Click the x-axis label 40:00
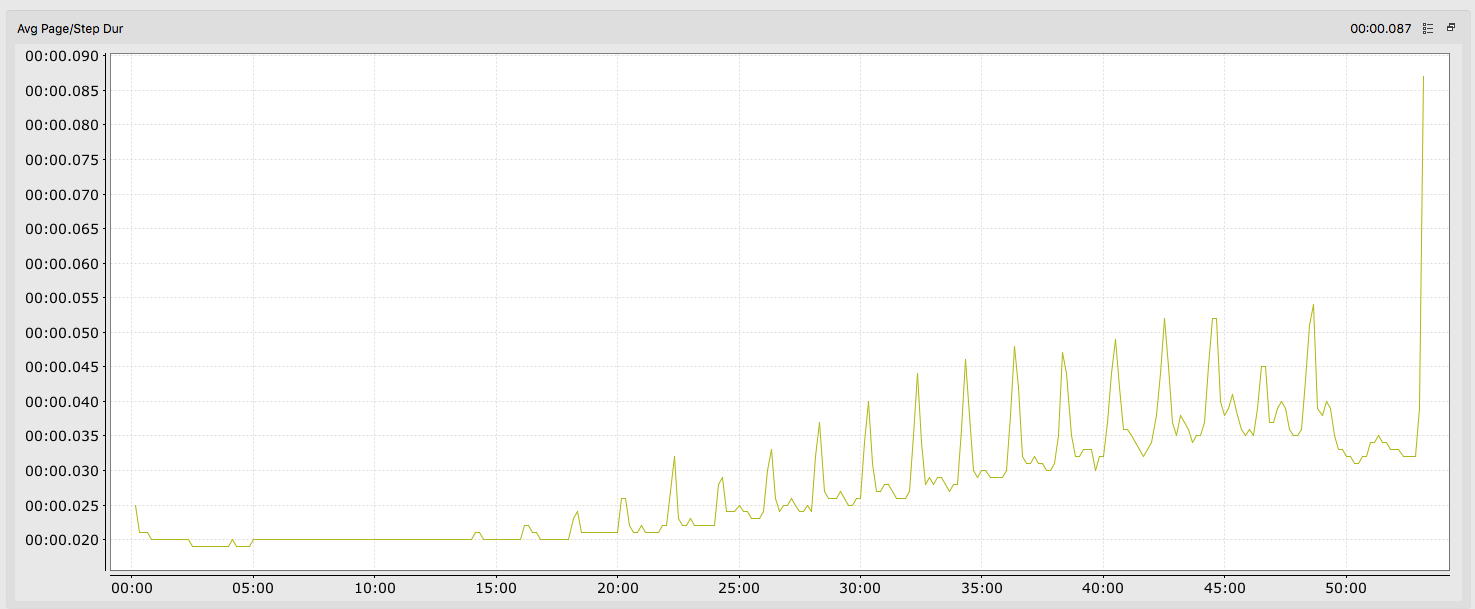 (x=1103, y=588)
